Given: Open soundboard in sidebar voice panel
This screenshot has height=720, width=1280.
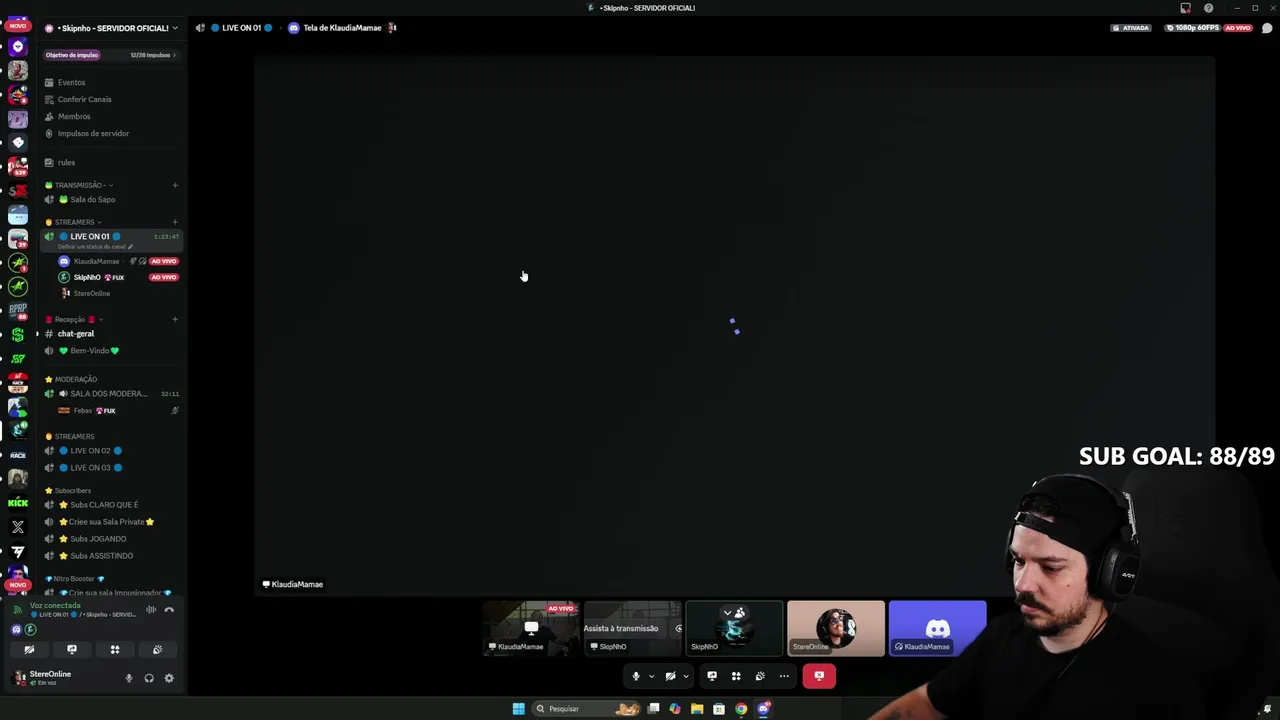Looking at the screenshot, I should [x=157, y=649].
